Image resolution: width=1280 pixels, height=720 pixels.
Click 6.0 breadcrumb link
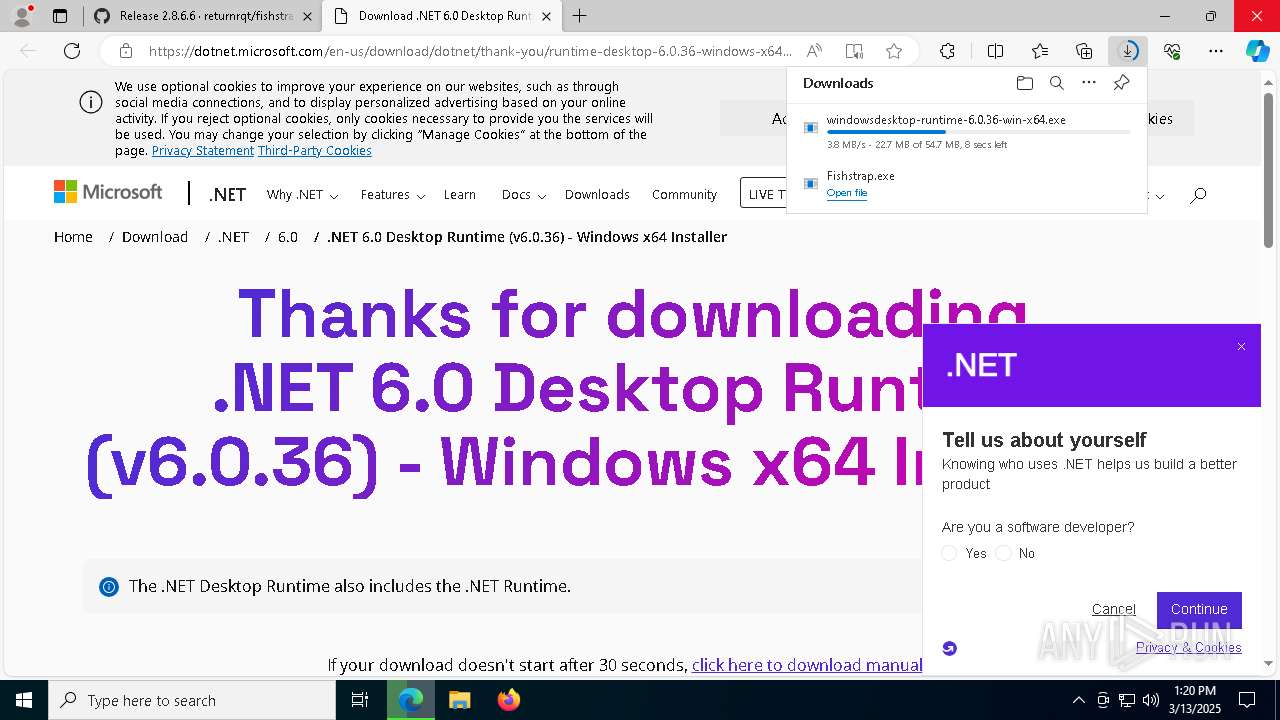pos(288,237)
